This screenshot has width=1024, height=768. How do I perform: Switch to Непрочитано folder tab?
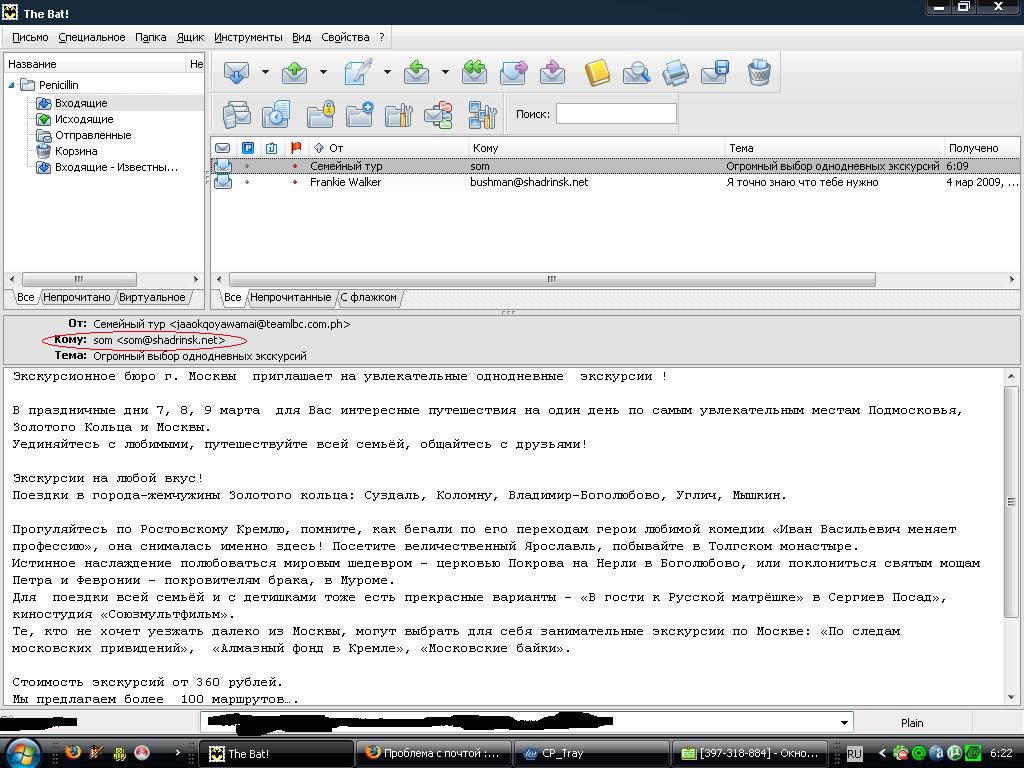pos(76,297)
